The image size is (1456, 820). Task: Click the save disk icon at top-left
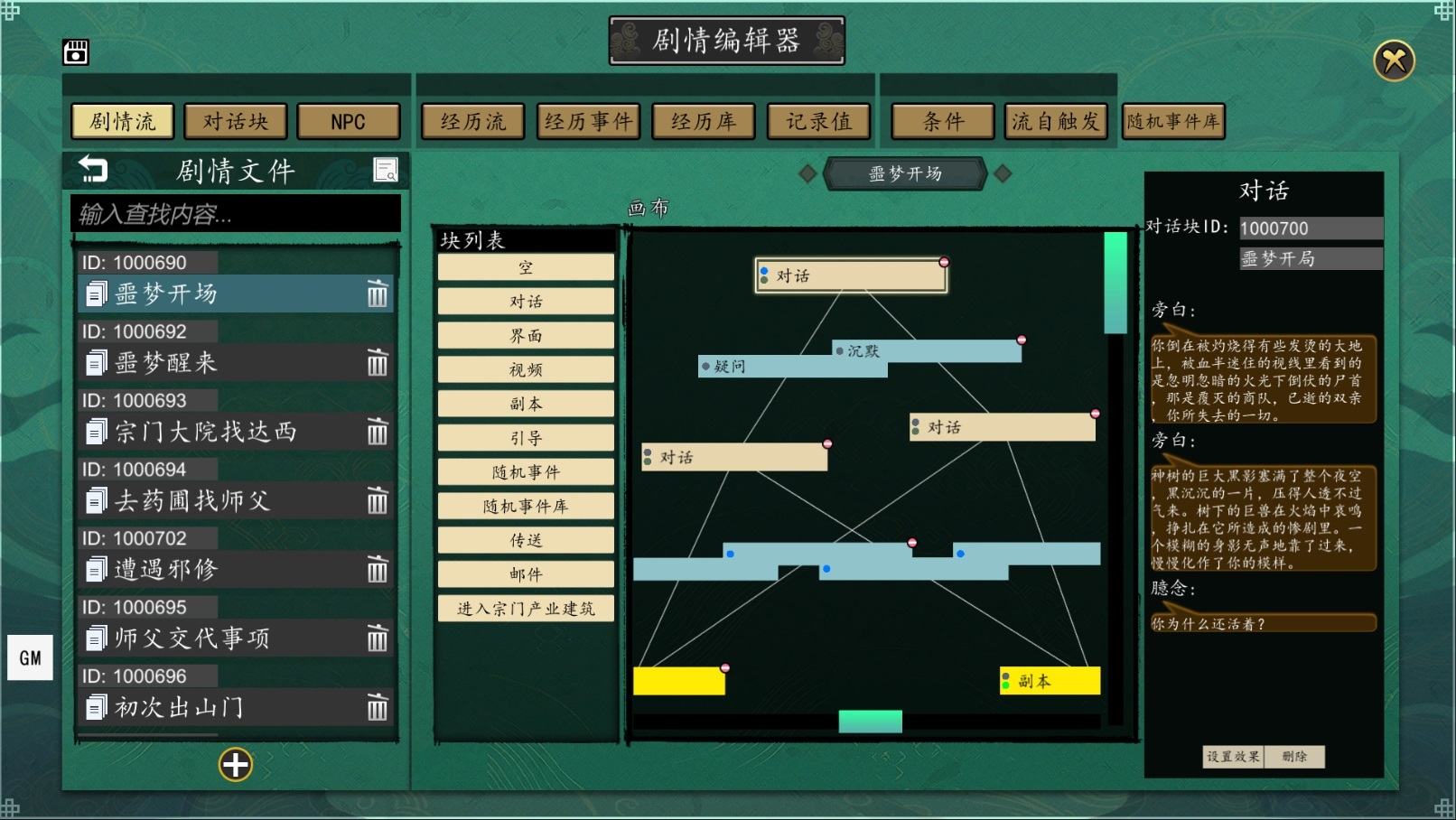pyautogui.click(x=76, y=52)
